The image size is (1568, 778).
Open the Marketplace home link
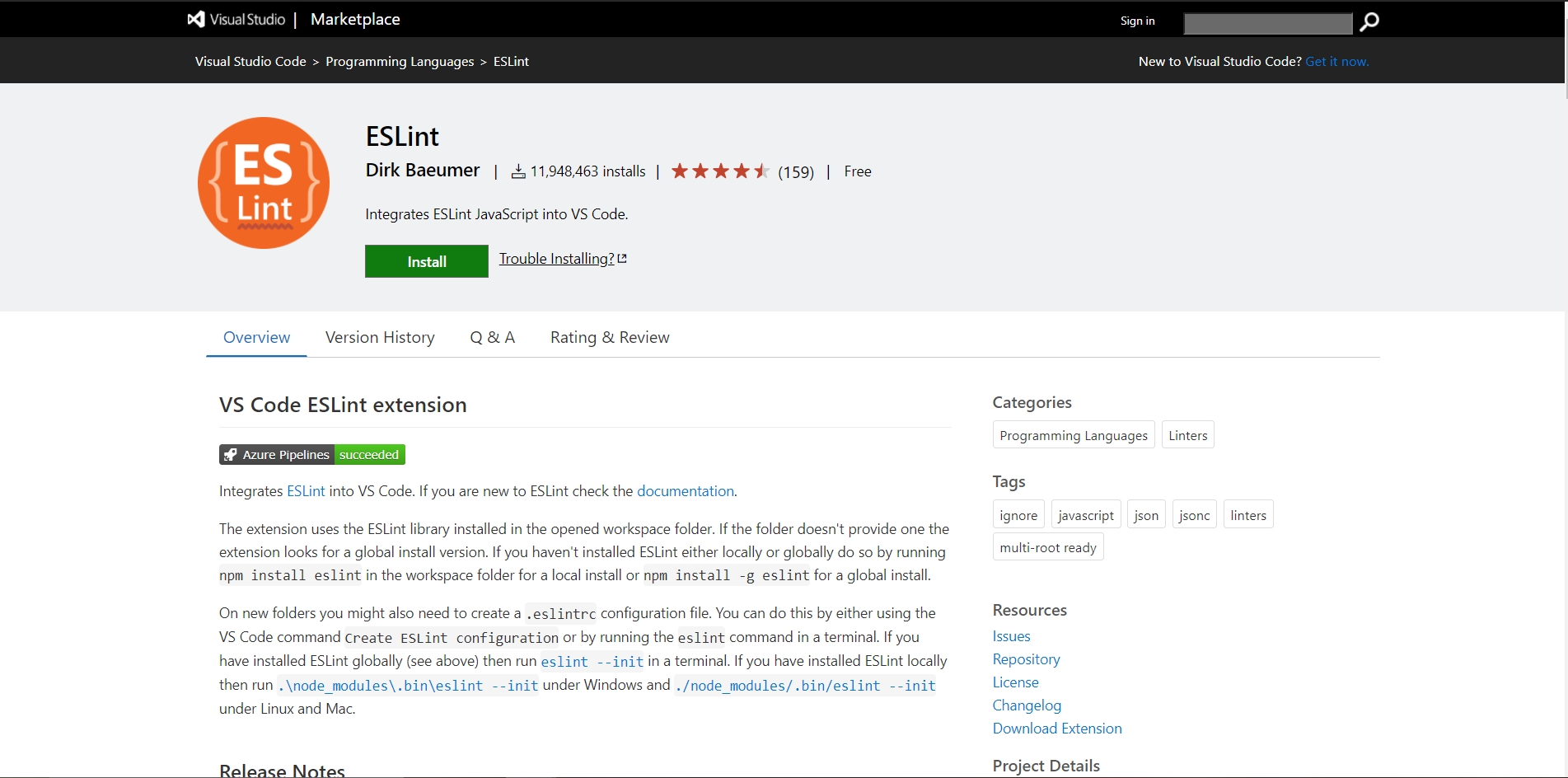(355, 19)
